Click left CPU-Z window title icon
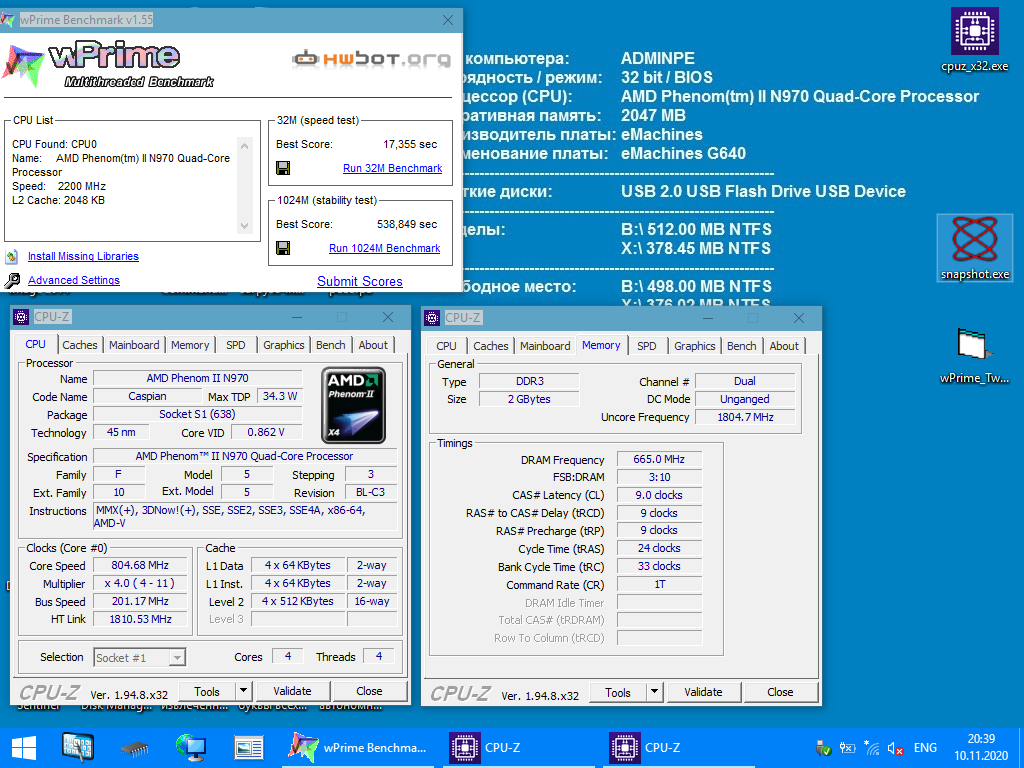1024x768 pixels. click(21, 317)
